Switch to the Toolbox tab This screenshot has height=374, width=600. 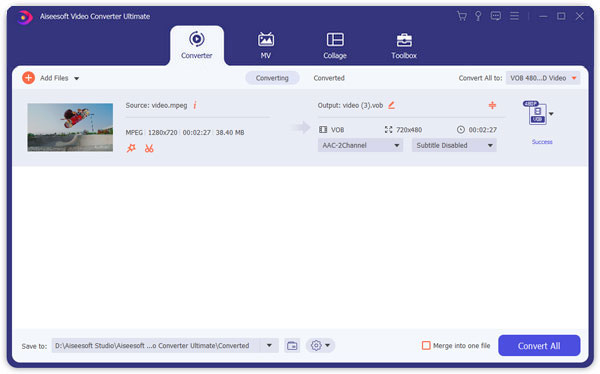tap(404, 46)
